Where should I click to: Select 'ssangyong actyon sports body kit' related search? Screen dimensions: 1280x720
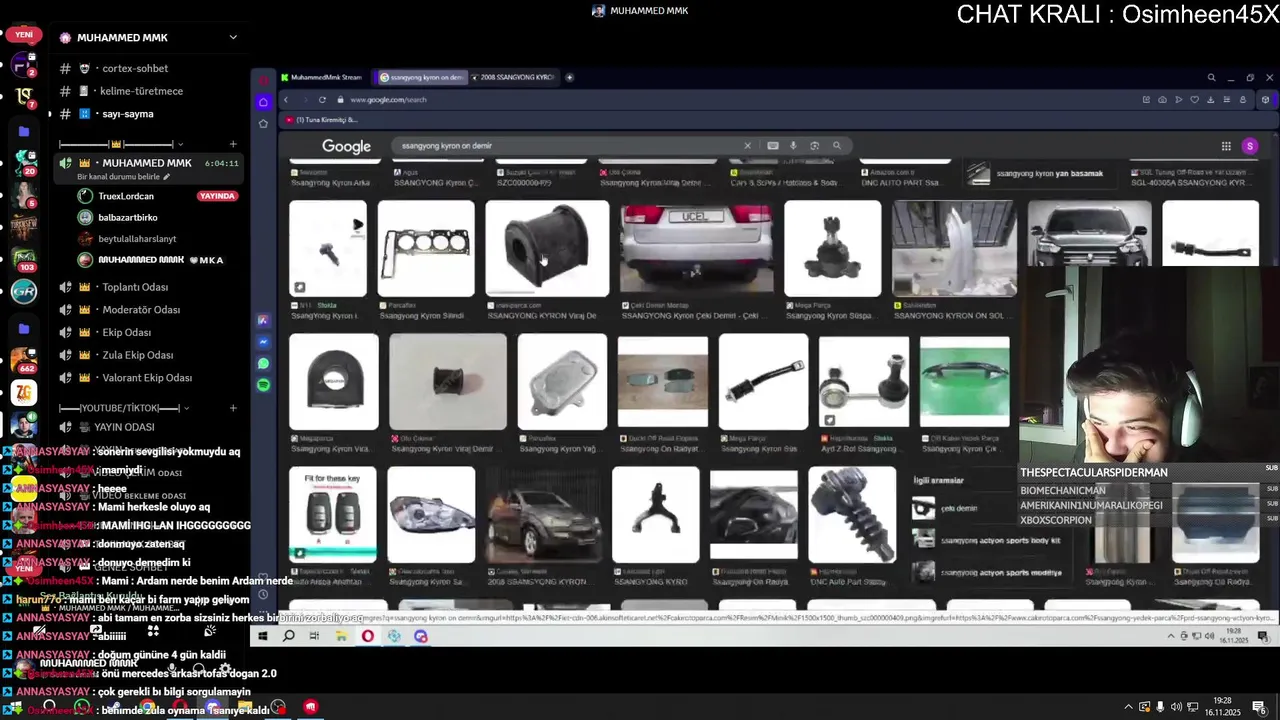(987, 540)
